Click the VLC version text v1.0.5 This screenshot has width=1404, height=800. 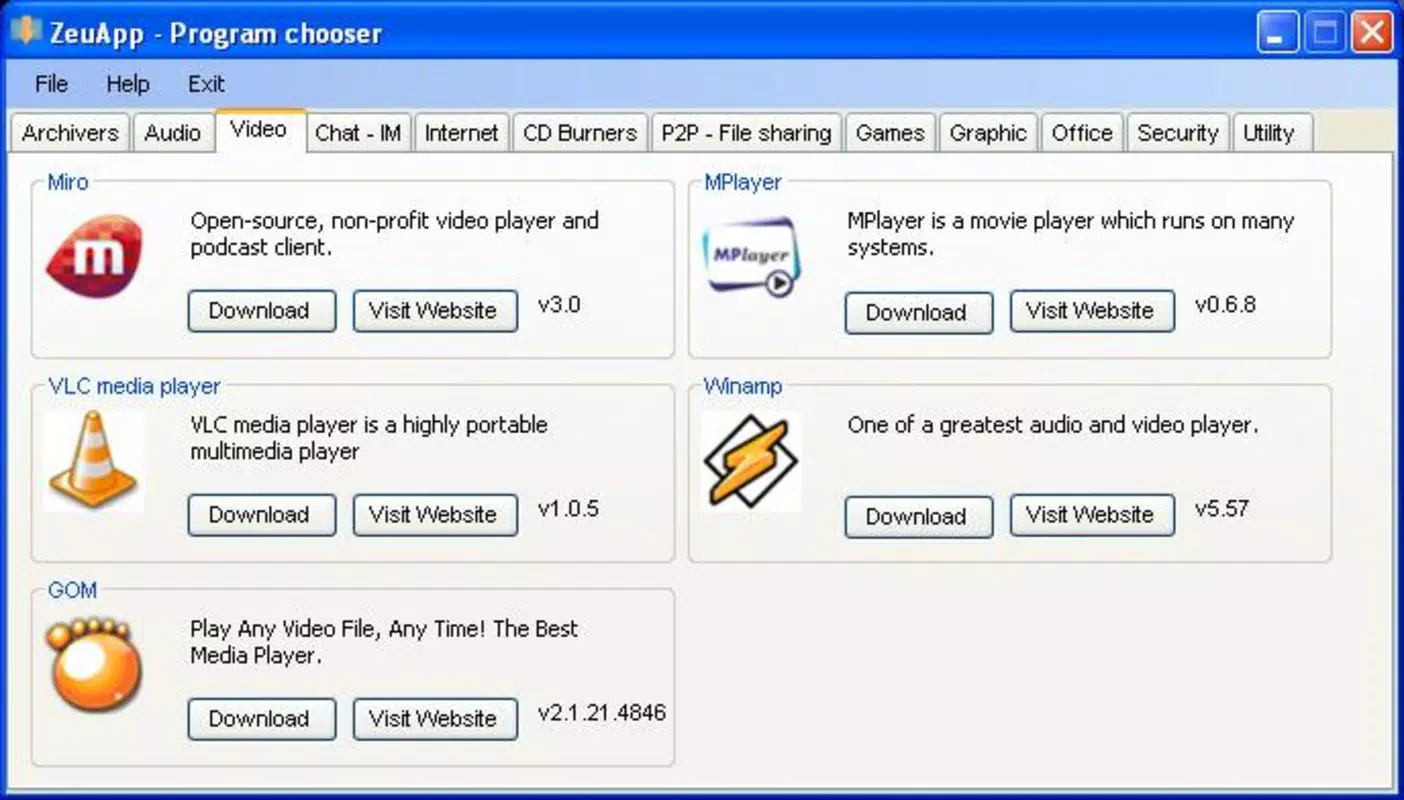568,509
